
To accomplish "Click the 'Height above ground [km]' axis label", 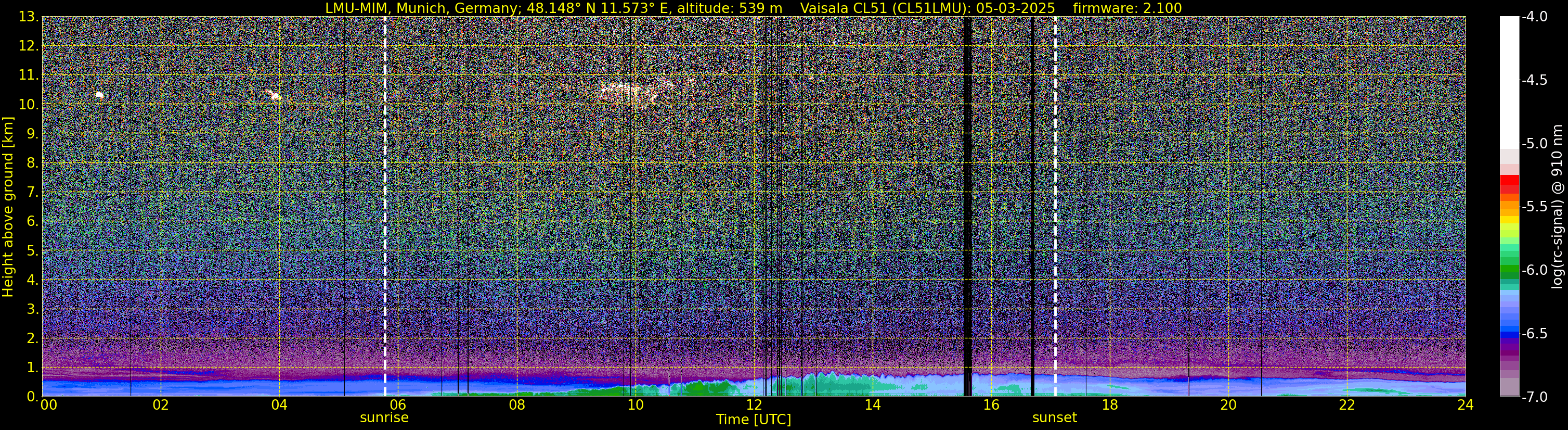I will [x=8, y=207].
